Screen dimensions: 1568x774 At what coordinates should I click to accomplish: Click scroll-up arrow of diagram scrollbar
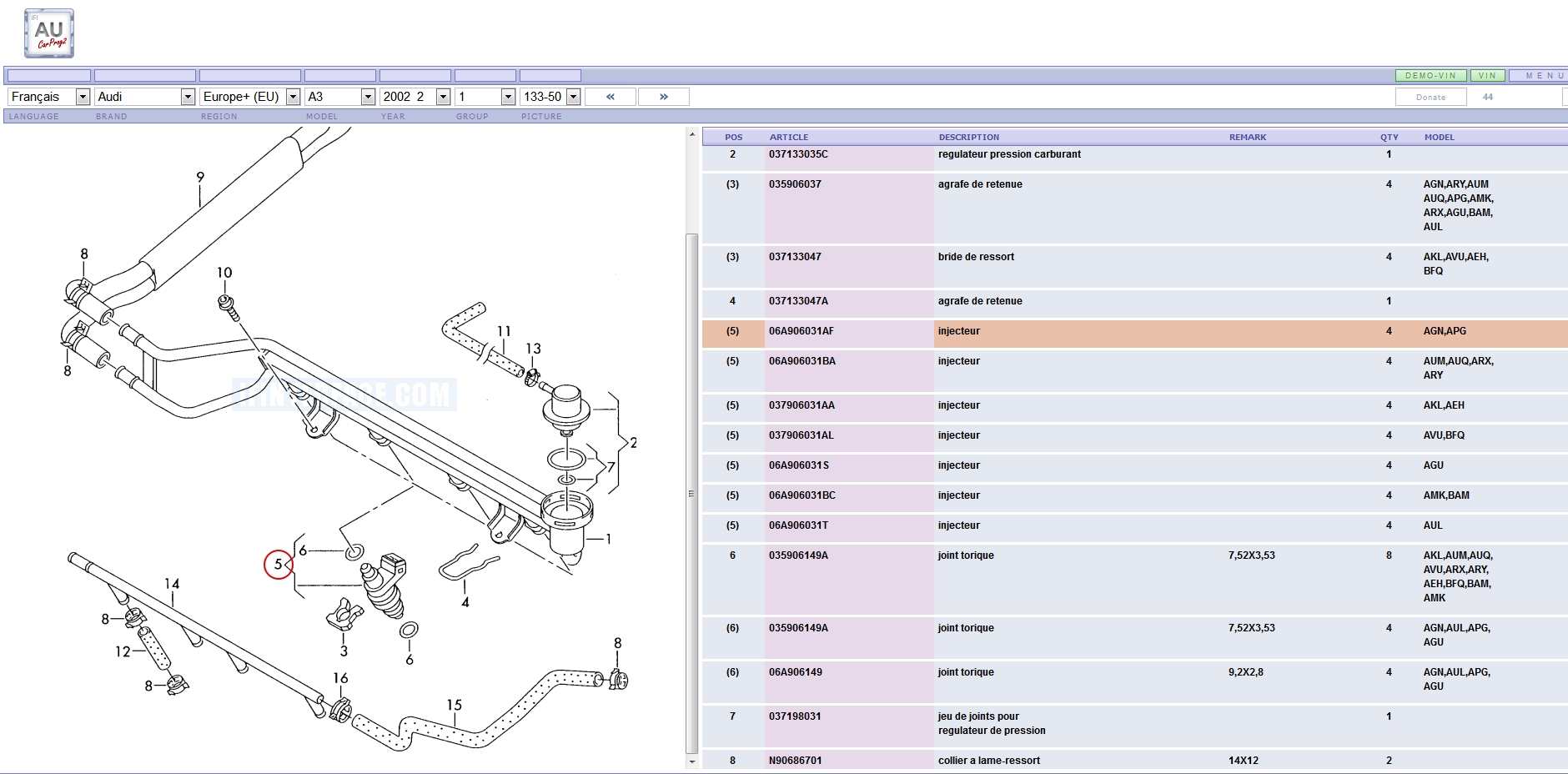[691, 134]
